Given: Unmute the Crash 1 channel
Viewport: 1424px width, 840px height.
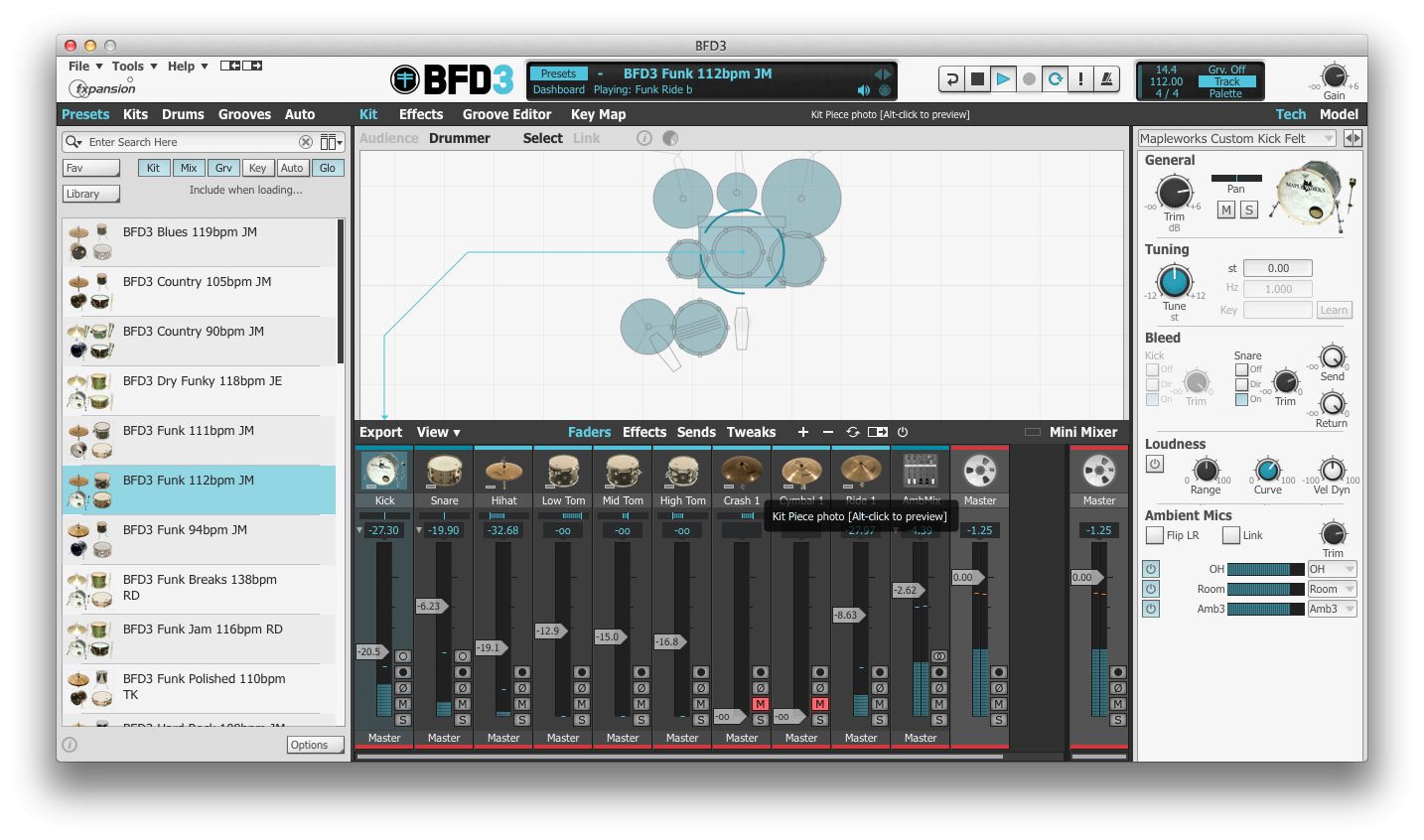Looking at the screenshot, I should click(760, 704).
